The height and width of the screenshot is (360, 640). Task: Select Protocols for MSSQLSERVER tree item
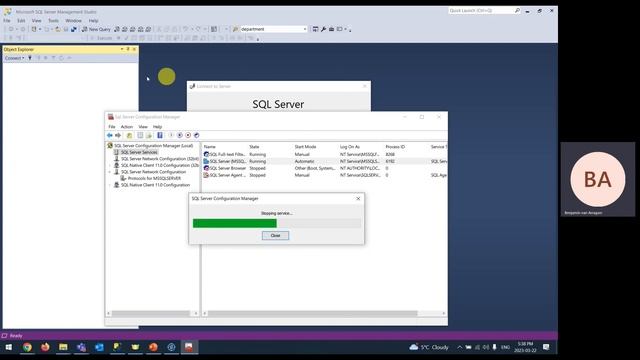(154, 178)
